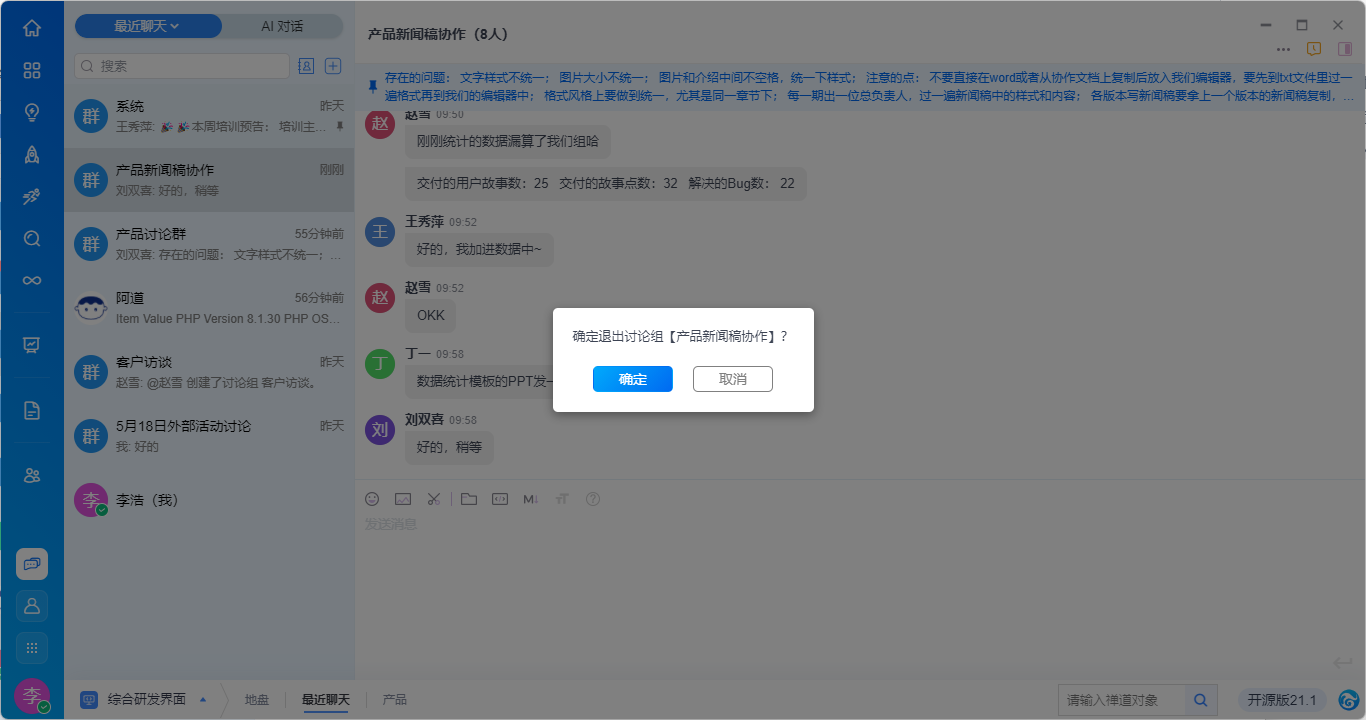This screenshot has width=1366, height=720.
Task: Click the 请输入禅道对象 input field
Action: tap(1123, 700)
